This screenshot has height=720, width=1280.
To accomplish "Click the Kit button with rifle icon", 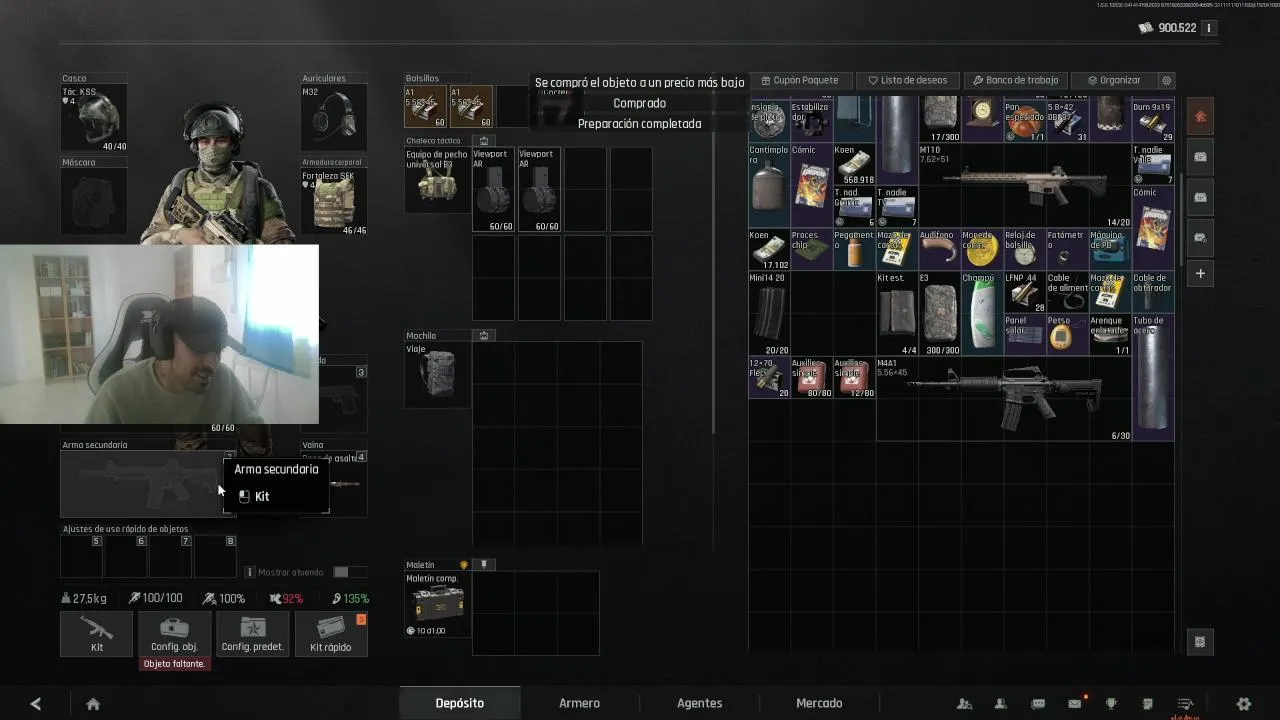I will (97, 633).
